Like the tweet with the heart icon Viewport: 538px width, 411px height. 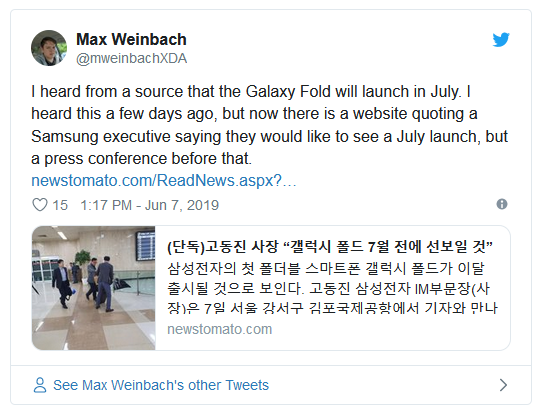click(40, 205)
